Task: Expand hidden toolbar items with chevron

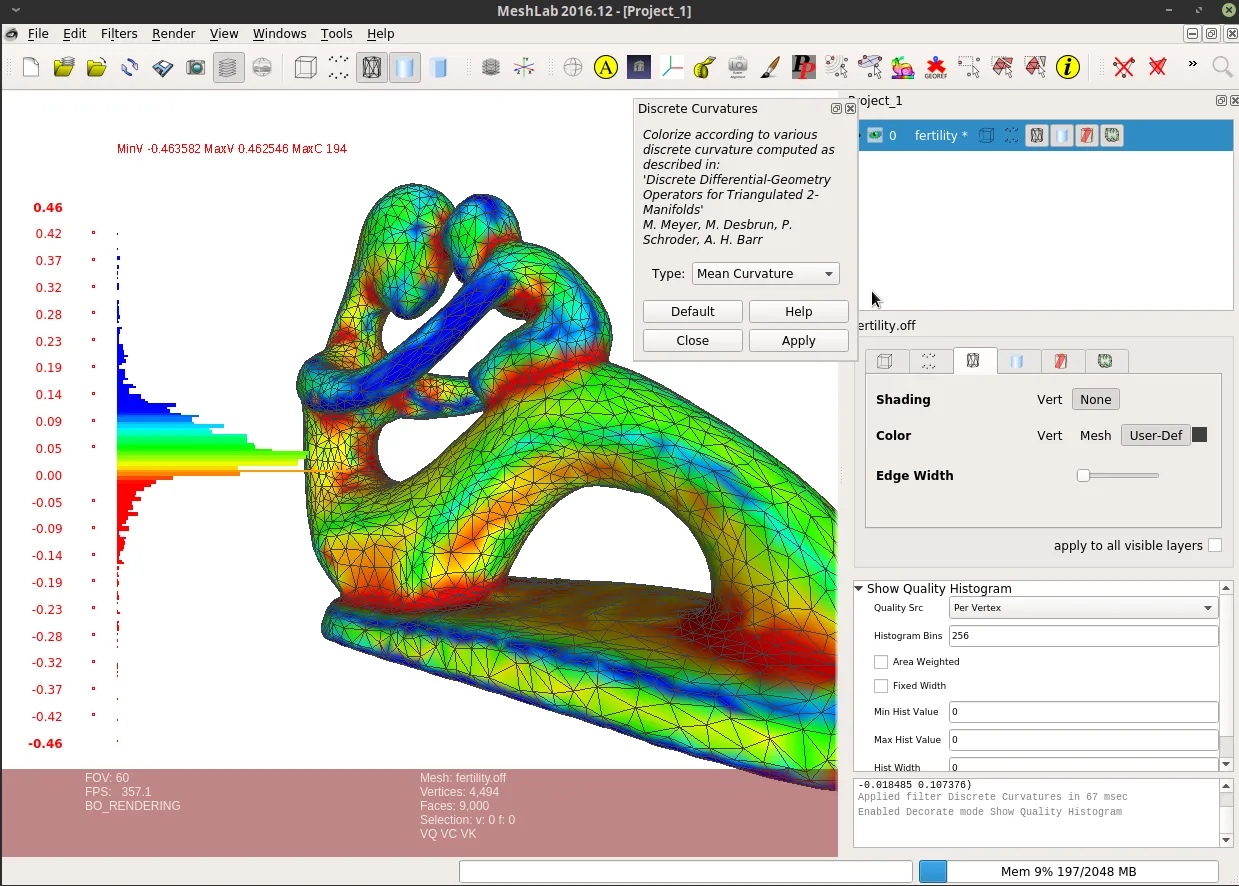Action: (1192, 64)
